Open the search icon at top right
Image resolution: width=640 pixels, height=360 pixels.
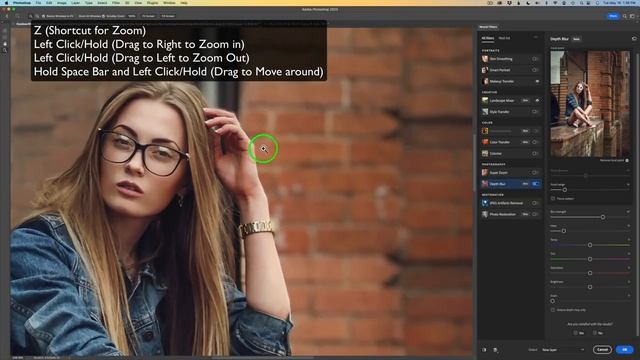pyautogui.click(x=624, y=16)
